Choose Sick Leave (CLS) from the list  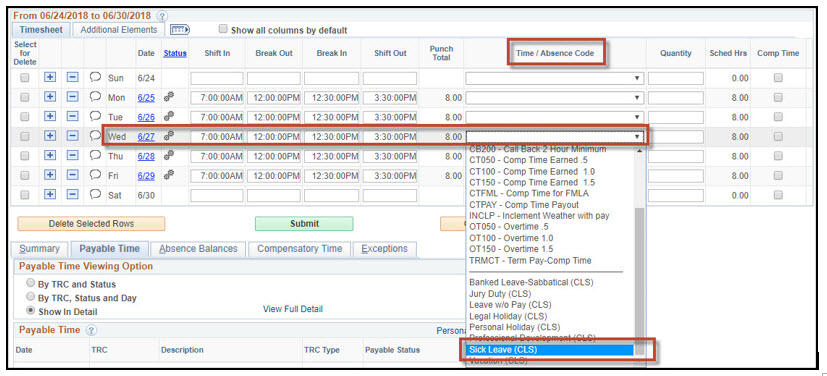click(x=550, y=350)
